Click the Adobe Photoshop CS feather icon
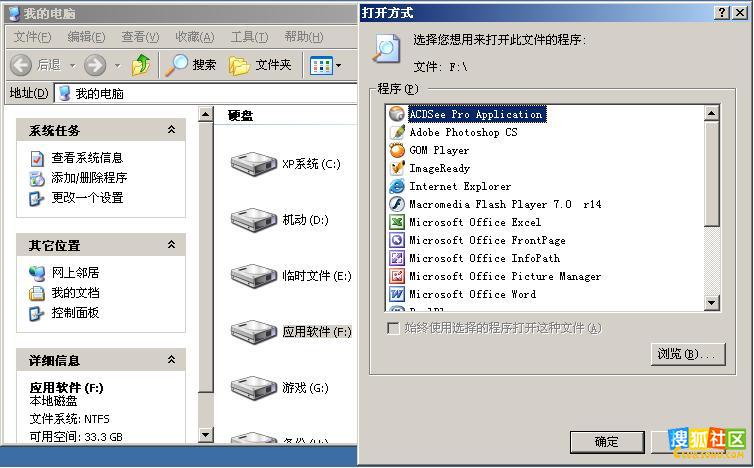Screen dimensions: 754x468 coord(397,132)
